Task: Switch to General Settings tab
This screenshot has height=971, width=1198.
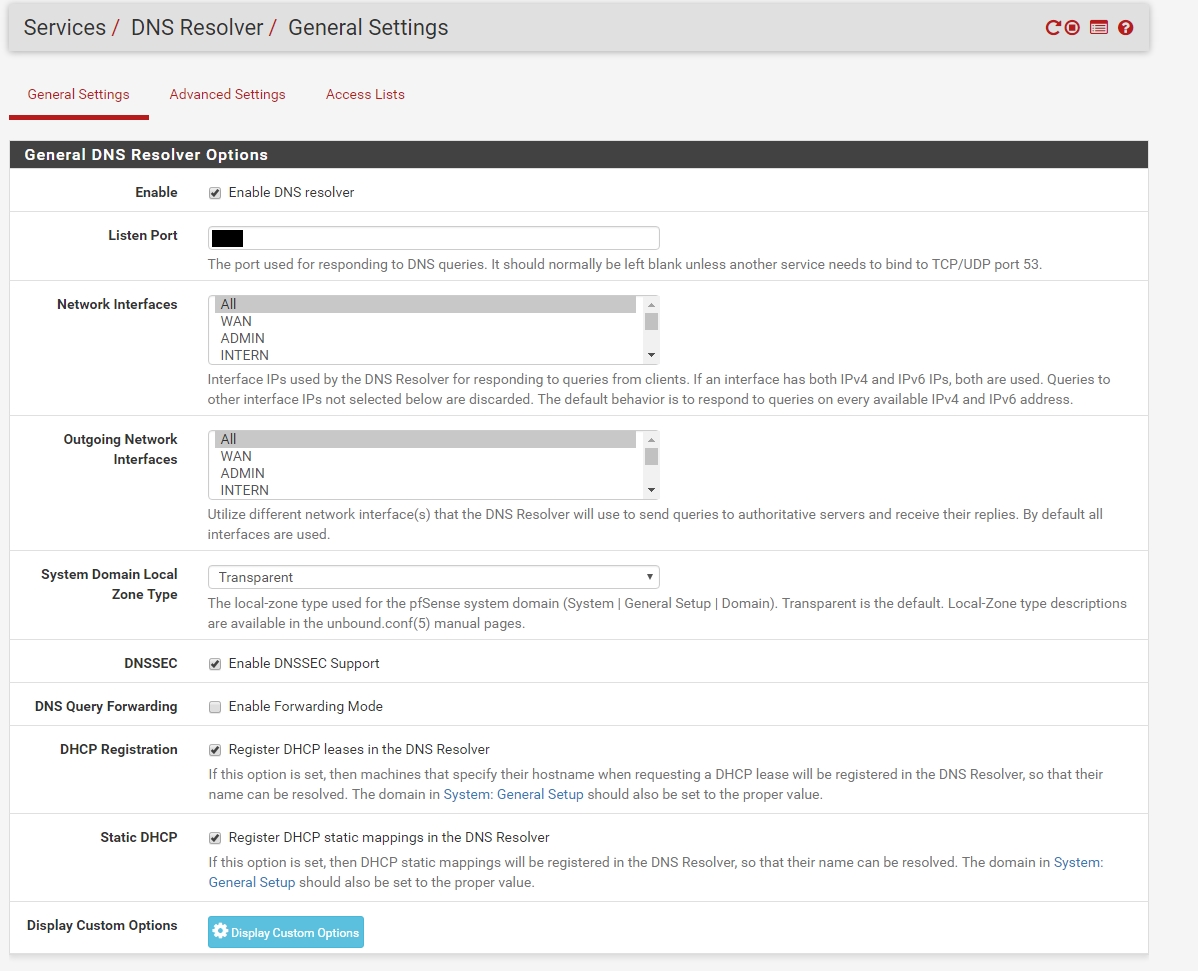Action: (79, 94)
